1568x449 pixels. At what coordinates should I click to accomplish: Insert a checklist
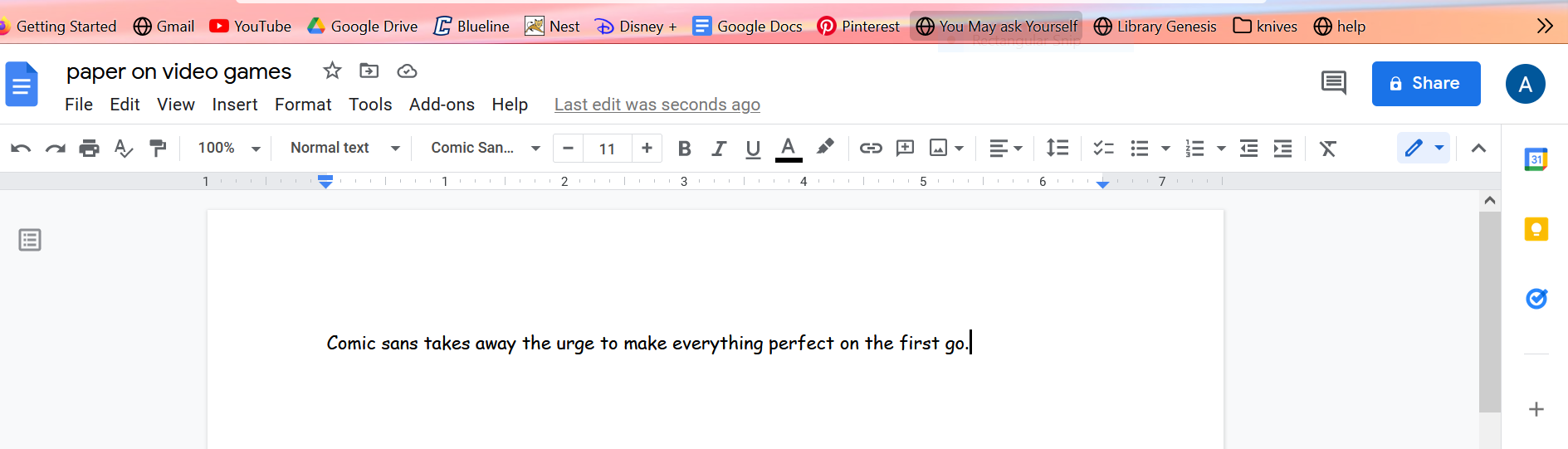[x=1103, y=149]
